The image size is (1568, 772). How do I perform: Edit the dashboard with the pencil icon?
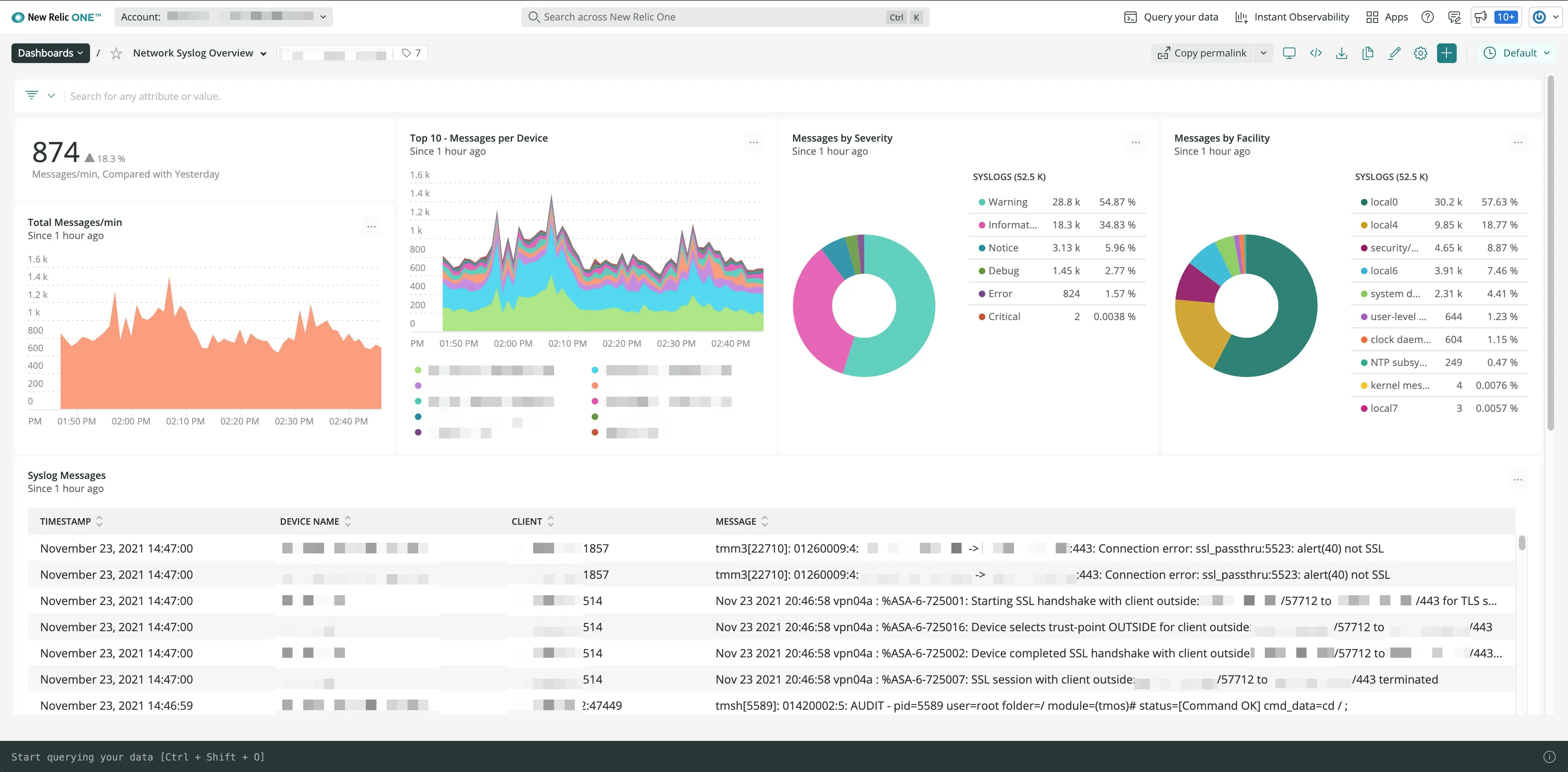[1395, 53]
